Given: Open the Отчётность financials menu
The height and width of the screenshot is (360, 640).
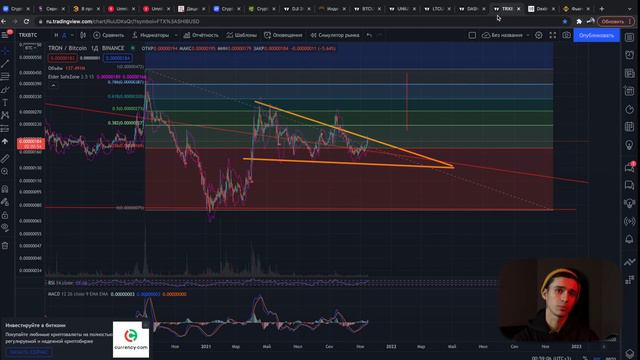Looking at the screenshot, I should tap(201, 35).
